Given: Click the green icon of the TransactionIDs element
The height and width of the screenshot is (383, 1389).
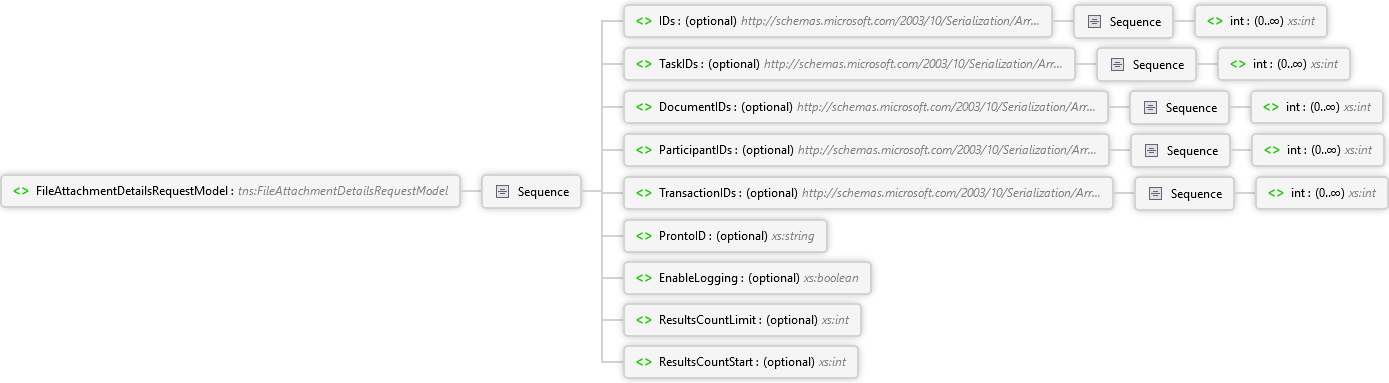Looking at the screenshot, I should tap(644, 192).
